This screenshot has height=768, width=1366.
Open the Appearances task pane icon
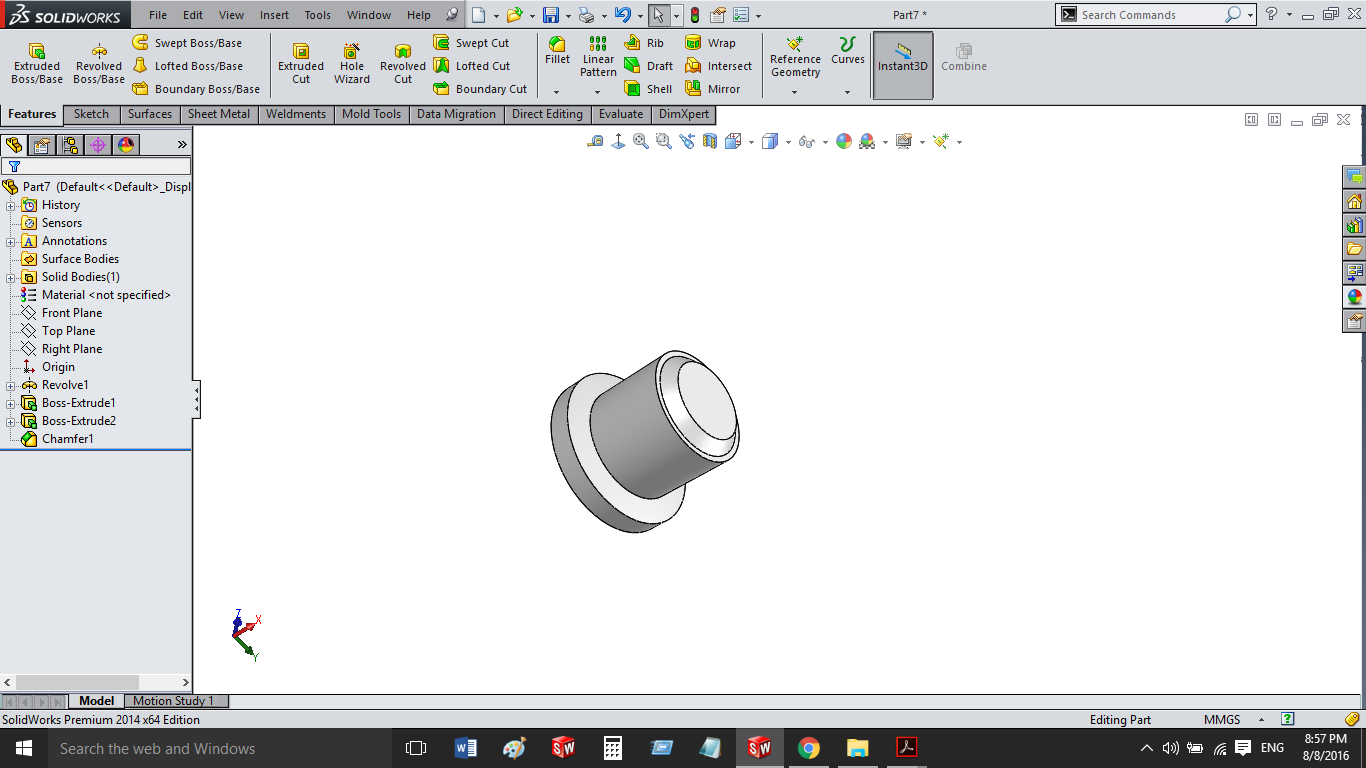pos(1355,296)
